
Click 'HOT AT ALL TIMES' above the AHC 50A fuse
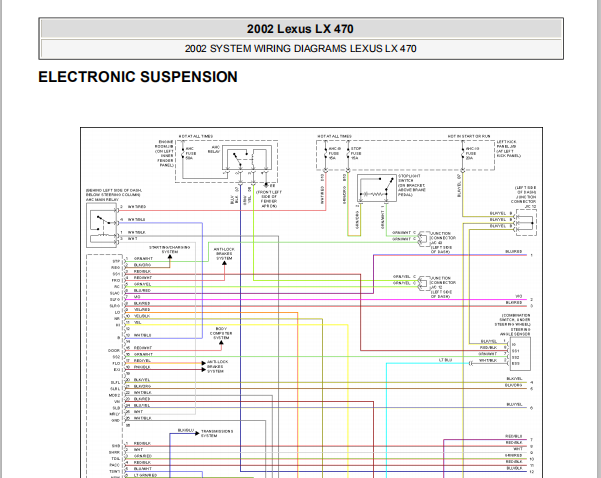195,136
